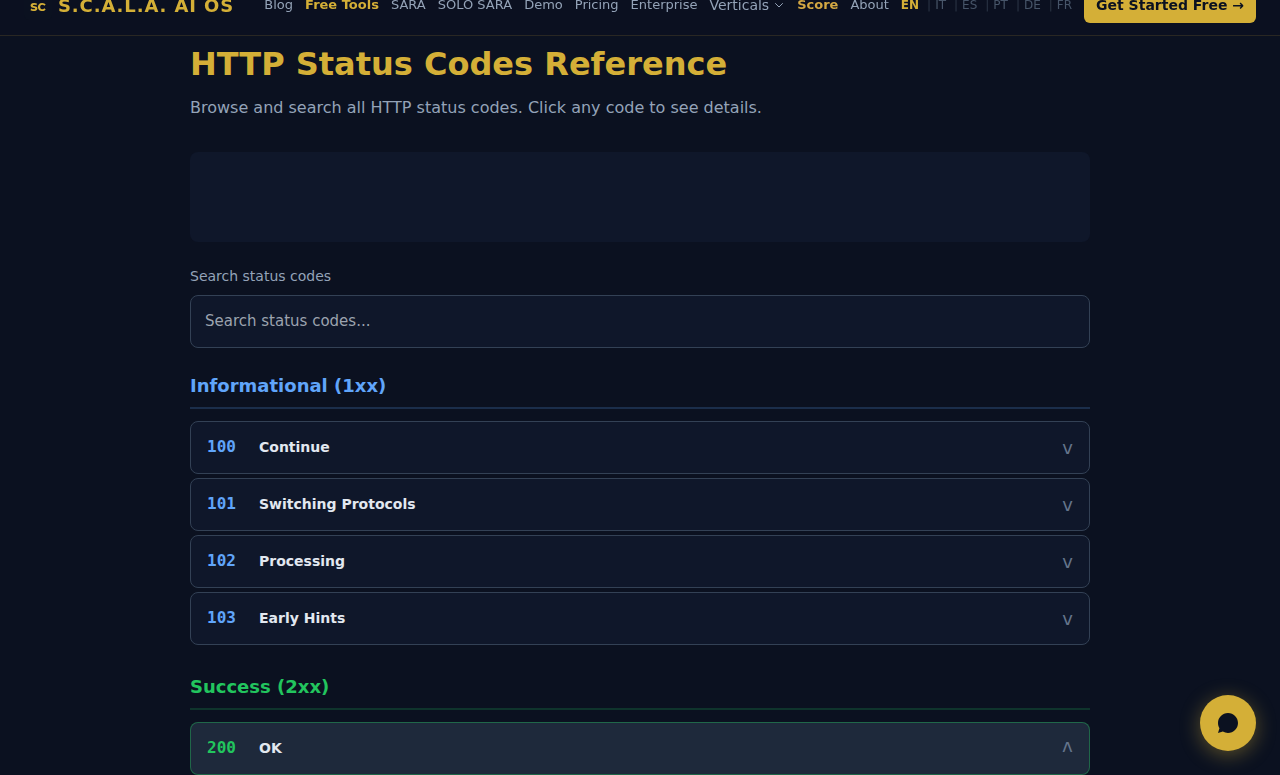Switch language to FR
This screenshot has height=775, width=1280.
pos(1064,6)
